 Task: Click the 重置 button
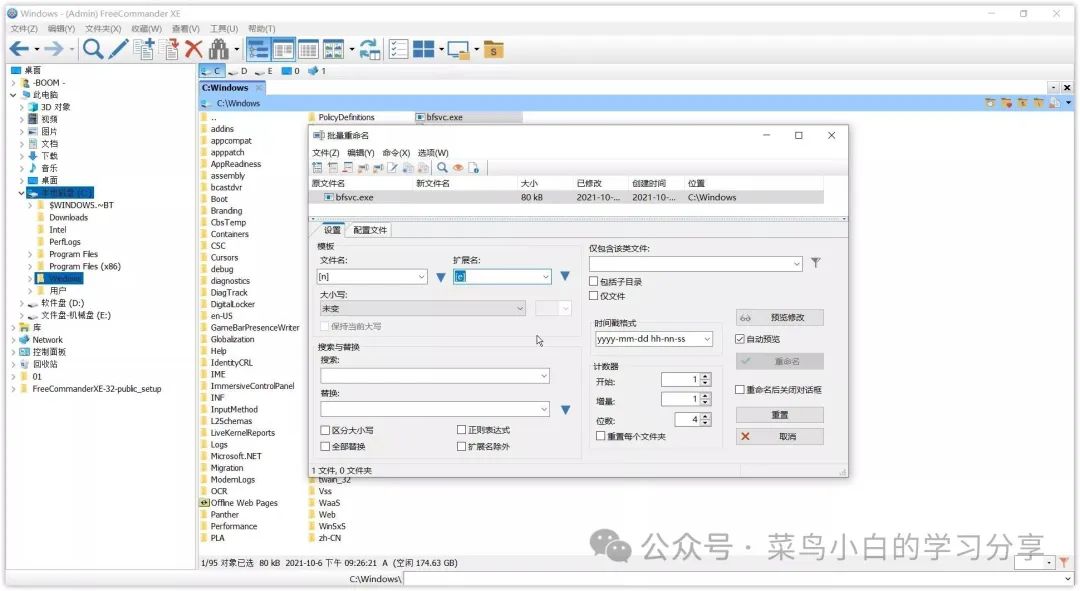point(780,415)
